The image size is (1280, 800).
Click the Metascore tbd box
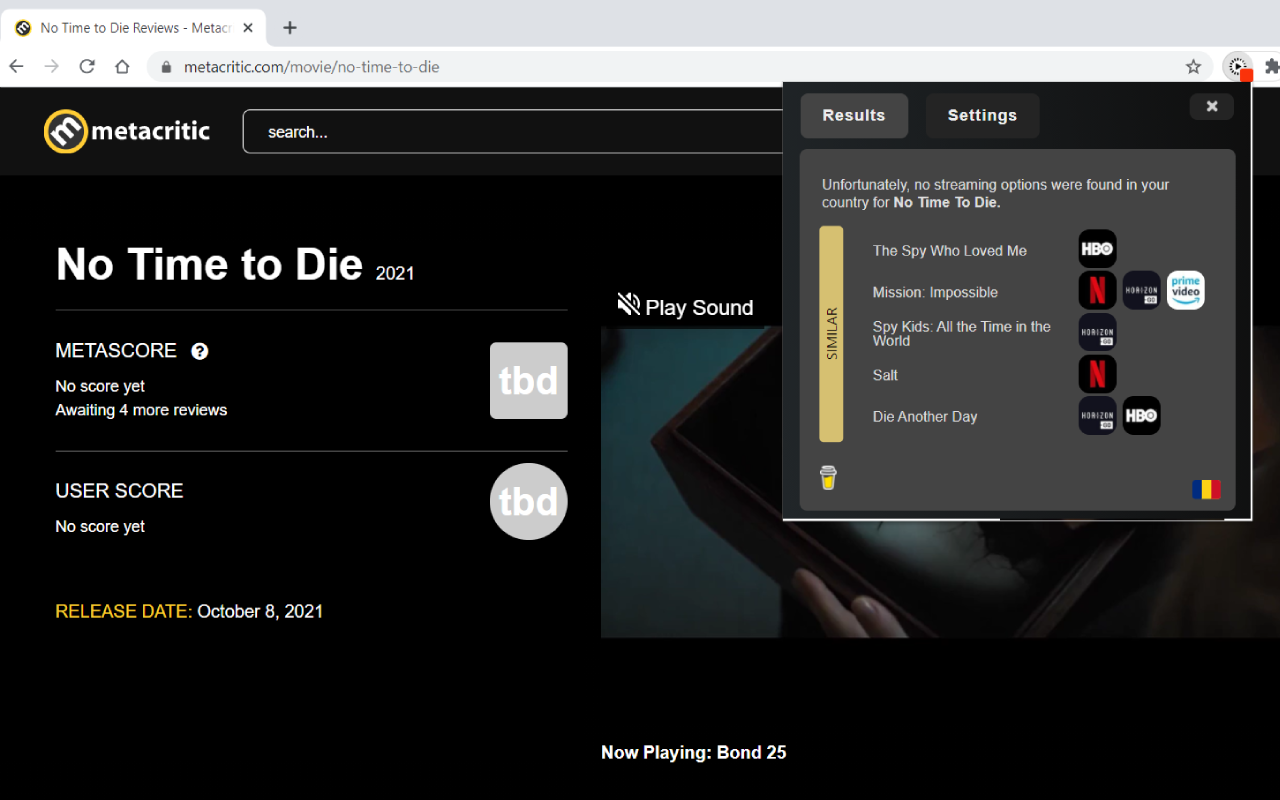(x=529, y=381)
